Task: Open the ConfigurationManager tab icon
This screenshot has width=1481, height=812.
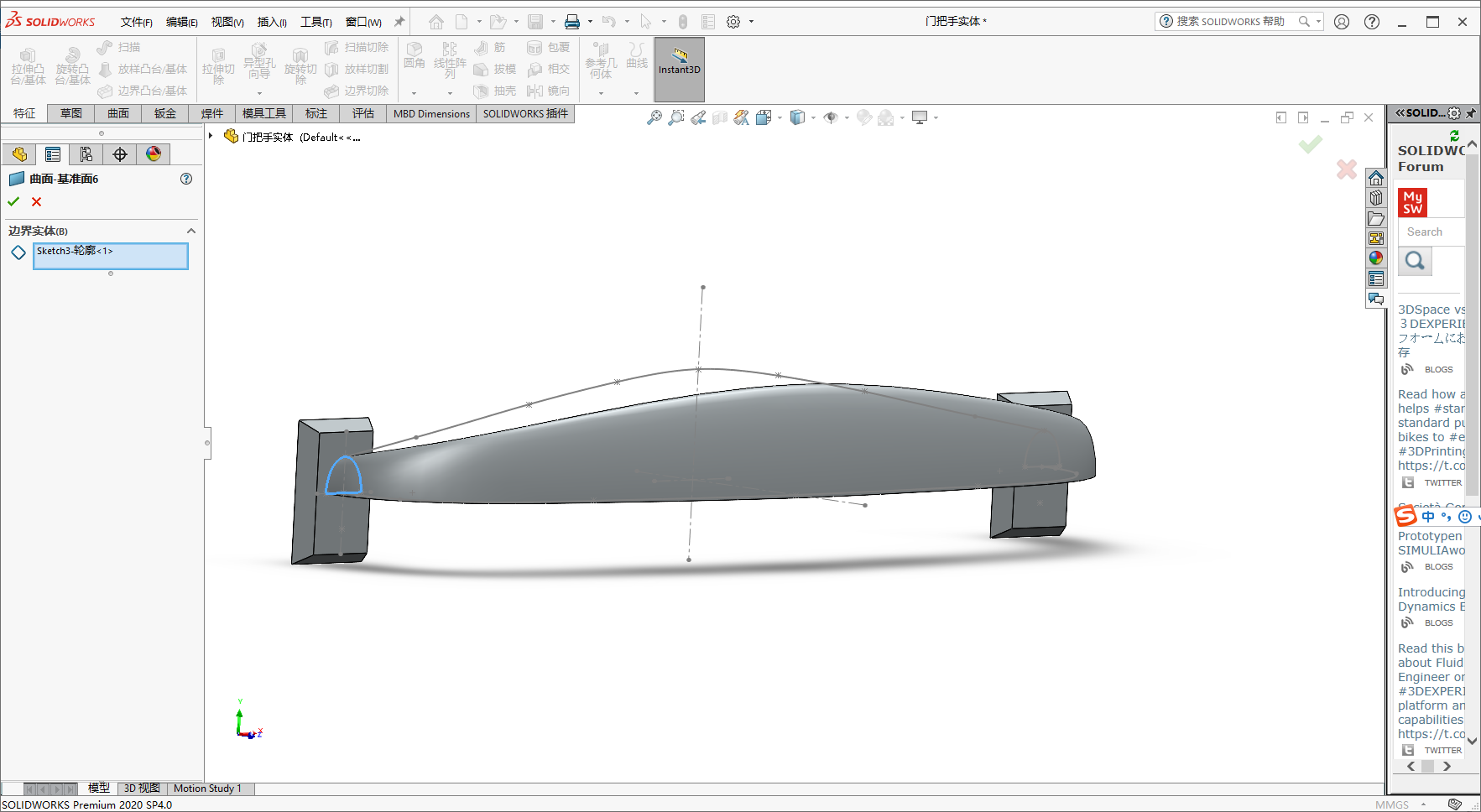Action: point(86,154)
